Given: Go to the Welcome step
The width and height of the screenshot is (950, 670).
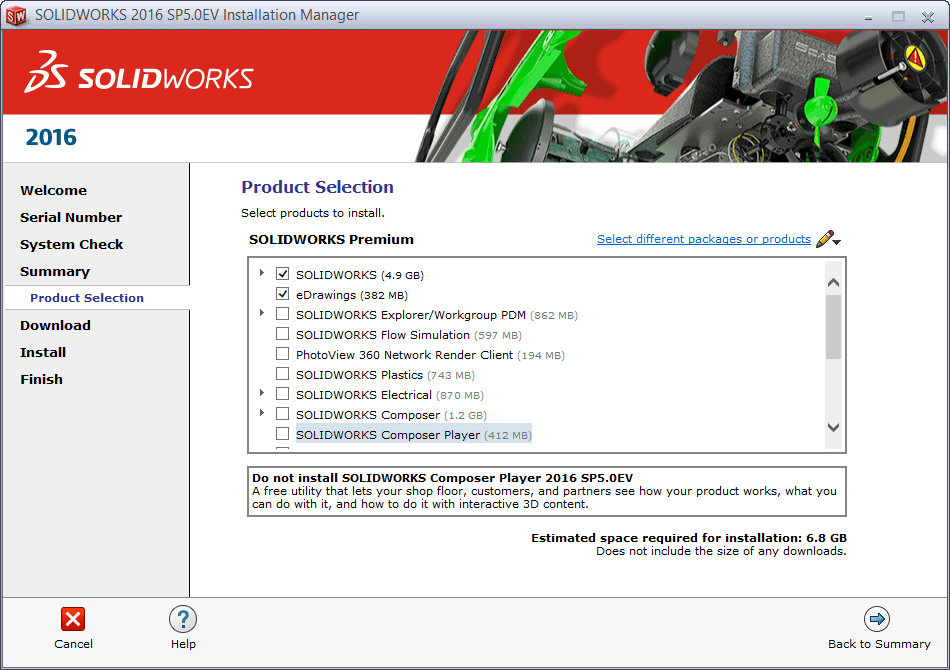Looking at the screenshot, I should [x=53, y=190].
